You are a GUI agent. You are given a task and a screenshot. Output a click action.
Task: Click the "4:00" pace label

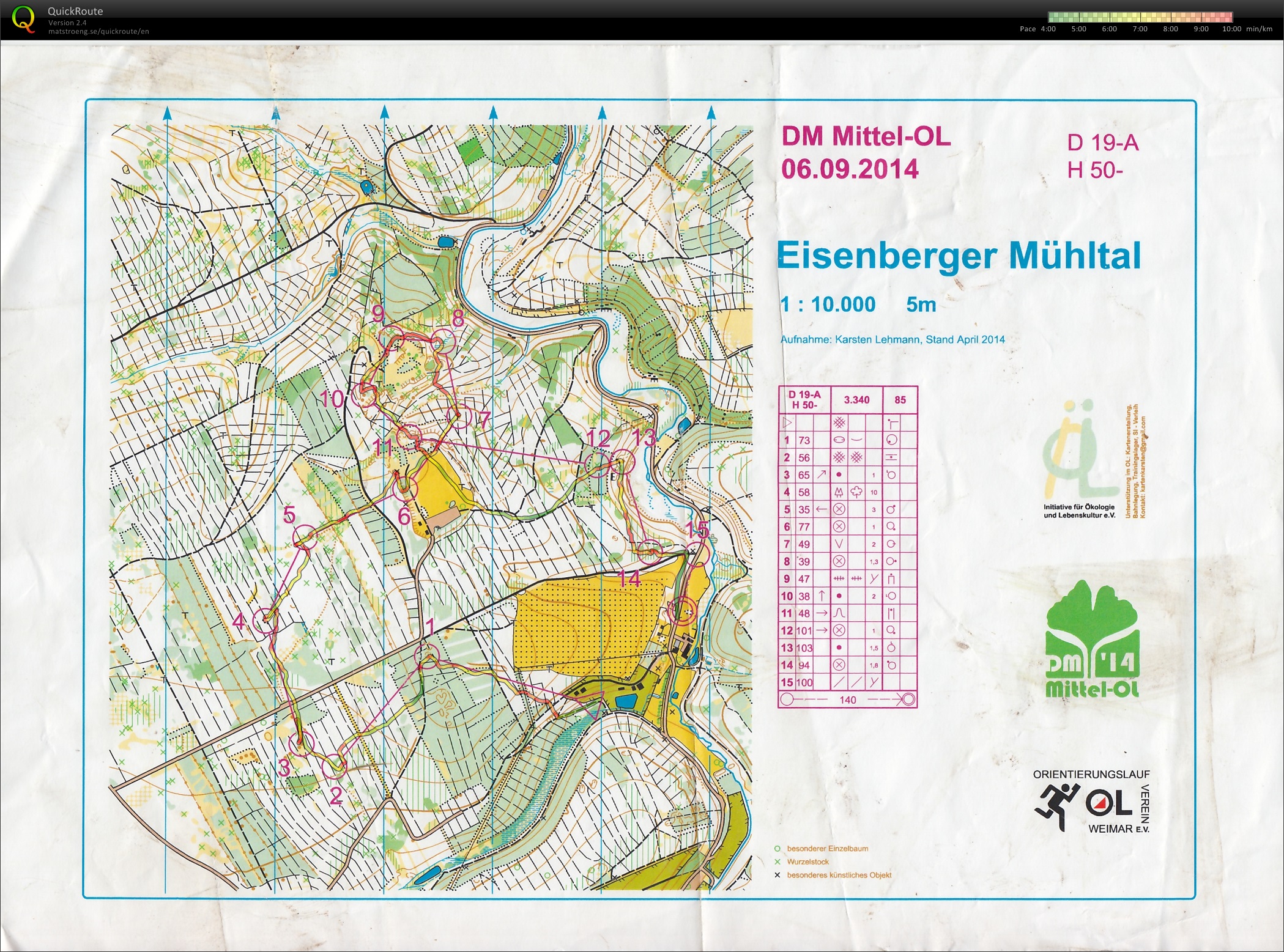[x=1048, y=29]
